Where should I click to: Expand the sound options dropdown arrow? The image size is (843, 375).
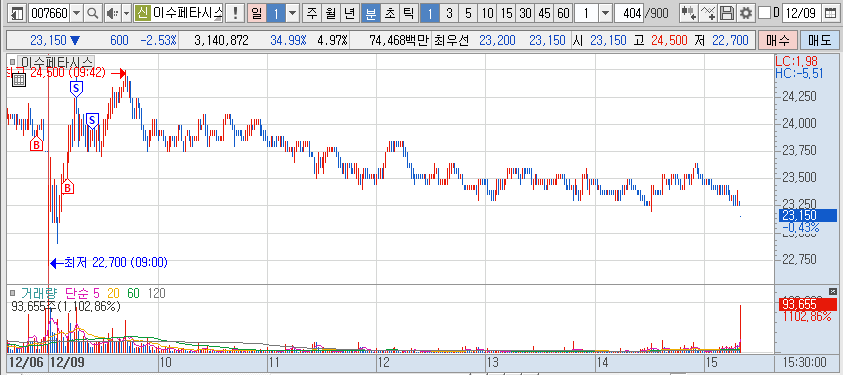point(126,13)
